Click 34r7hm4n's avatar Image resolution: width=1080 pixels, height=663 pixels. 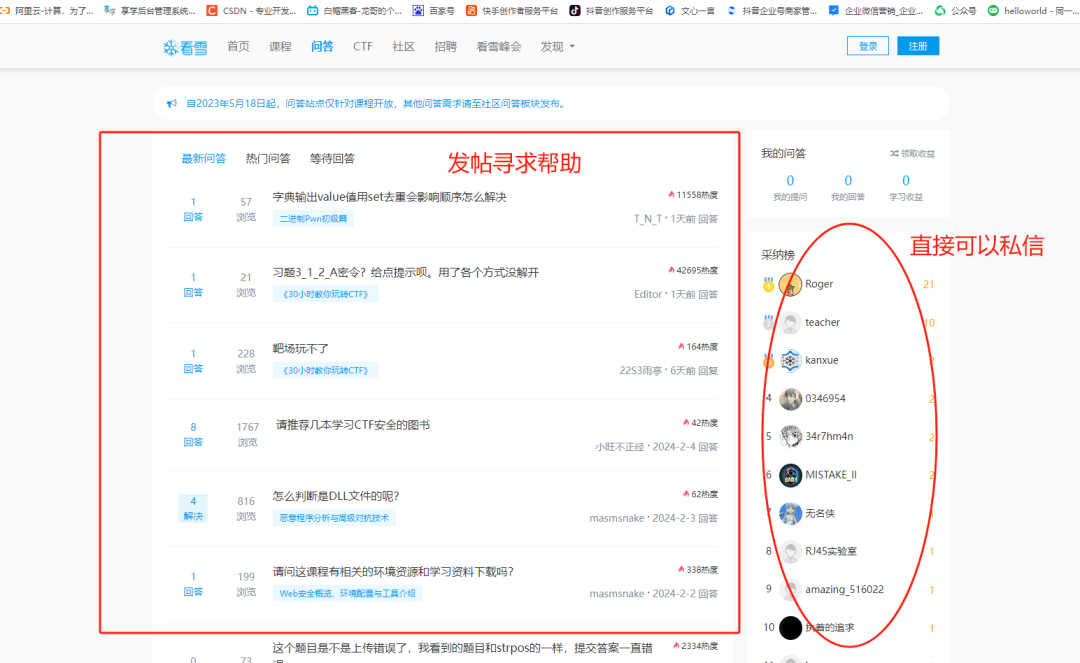click(790, 436)
